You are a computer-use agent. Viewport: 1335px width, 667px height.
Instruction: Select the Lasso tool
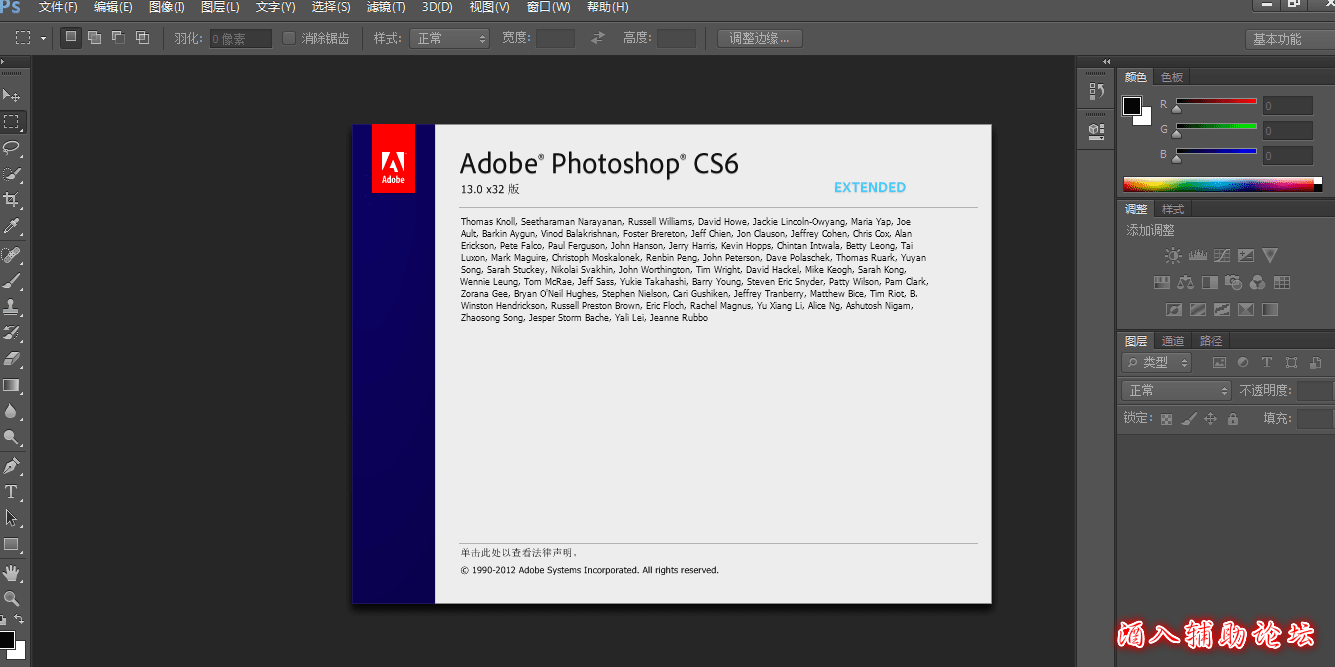point(12,148)
